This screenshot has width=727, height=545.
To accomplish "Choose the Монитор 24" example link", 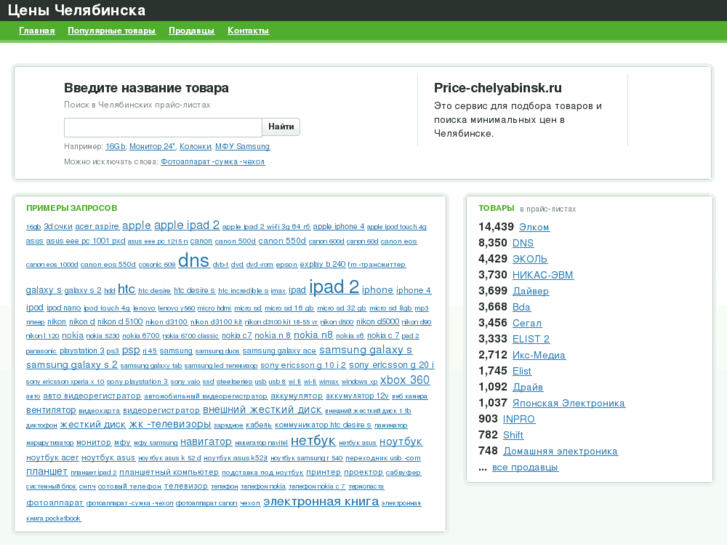I will click(152, 147).
